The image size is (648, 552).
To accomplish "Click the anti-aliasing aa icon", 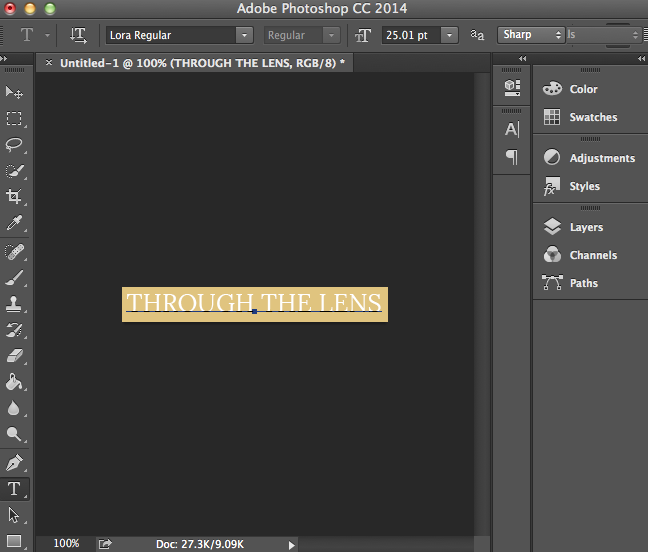I will (x=477, y=35).
